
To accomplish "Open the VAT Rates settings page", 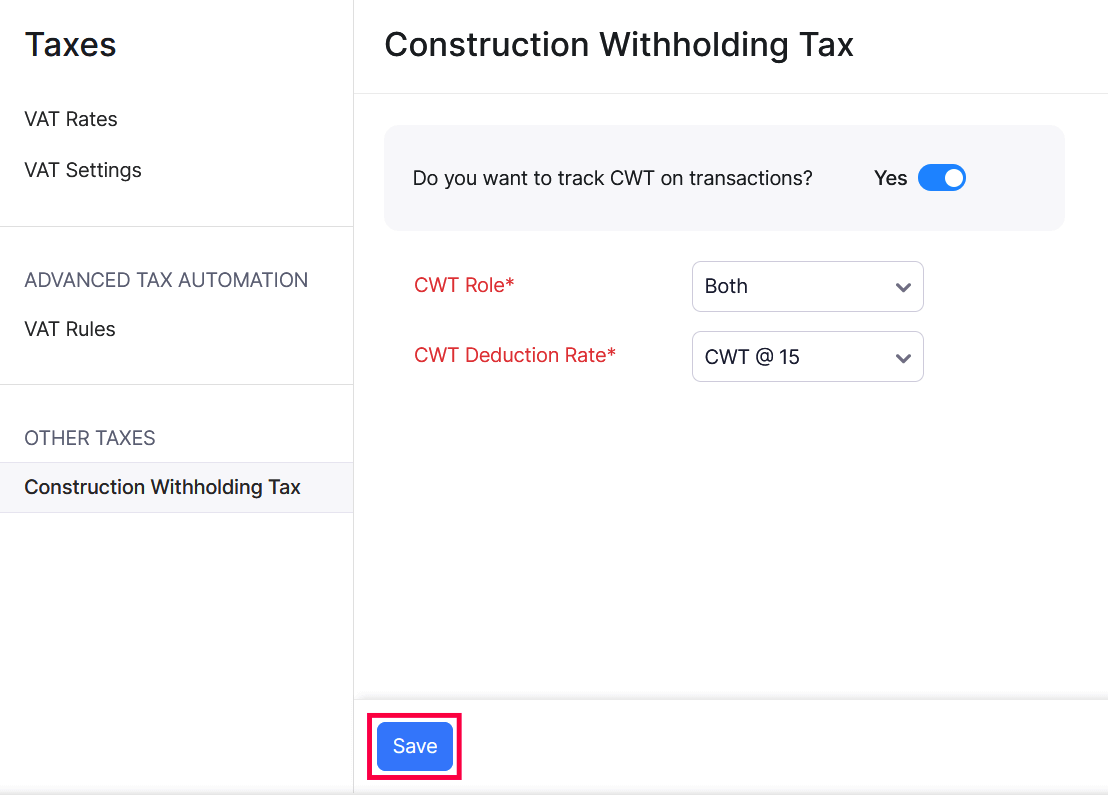I will 70,119.
